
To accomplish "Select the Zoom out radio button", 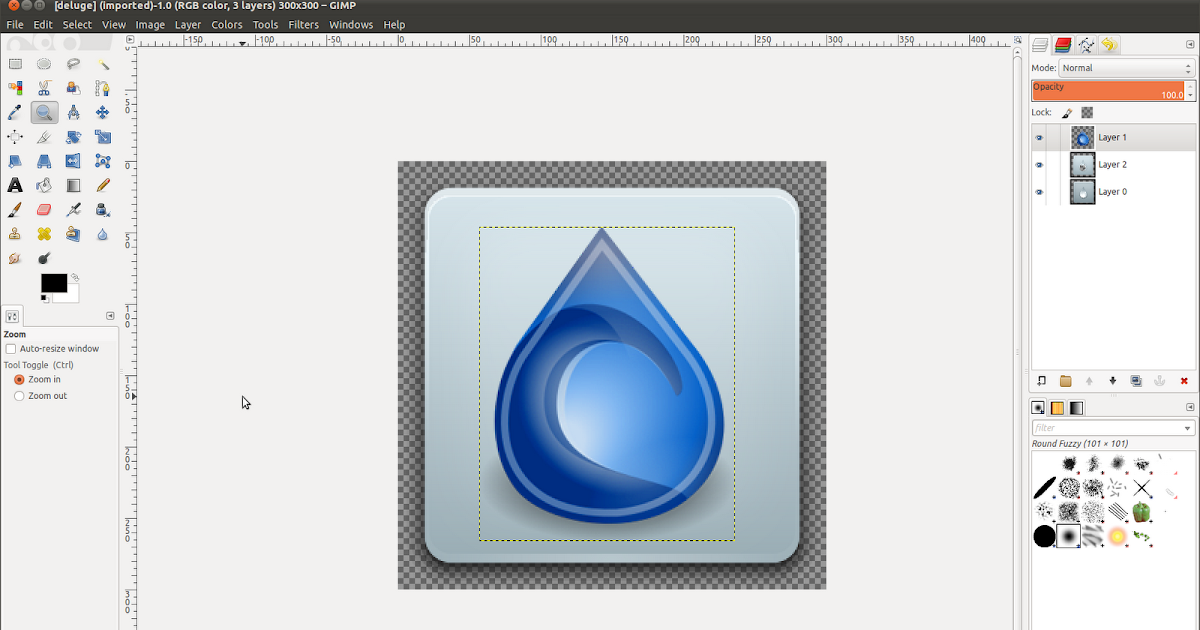I will coord(18,395).
